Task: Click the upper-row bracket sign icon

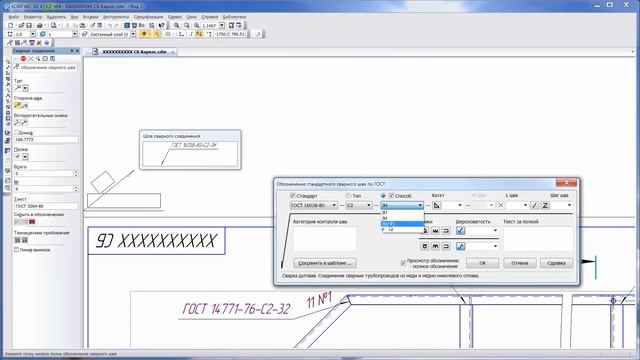Action: (446, 231)
